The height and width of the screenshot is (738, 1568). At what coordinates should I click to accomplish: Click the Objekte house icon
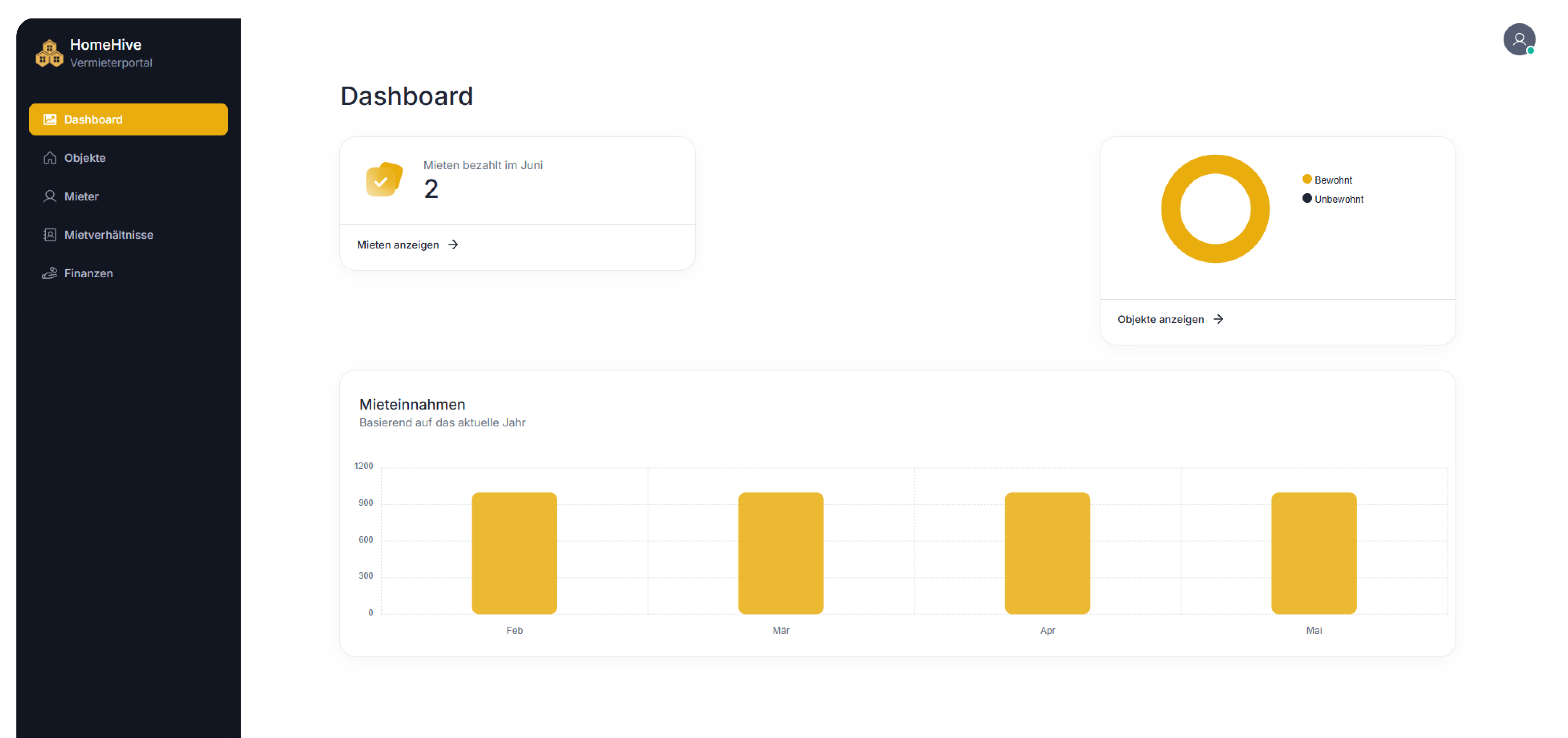[50, 158]
